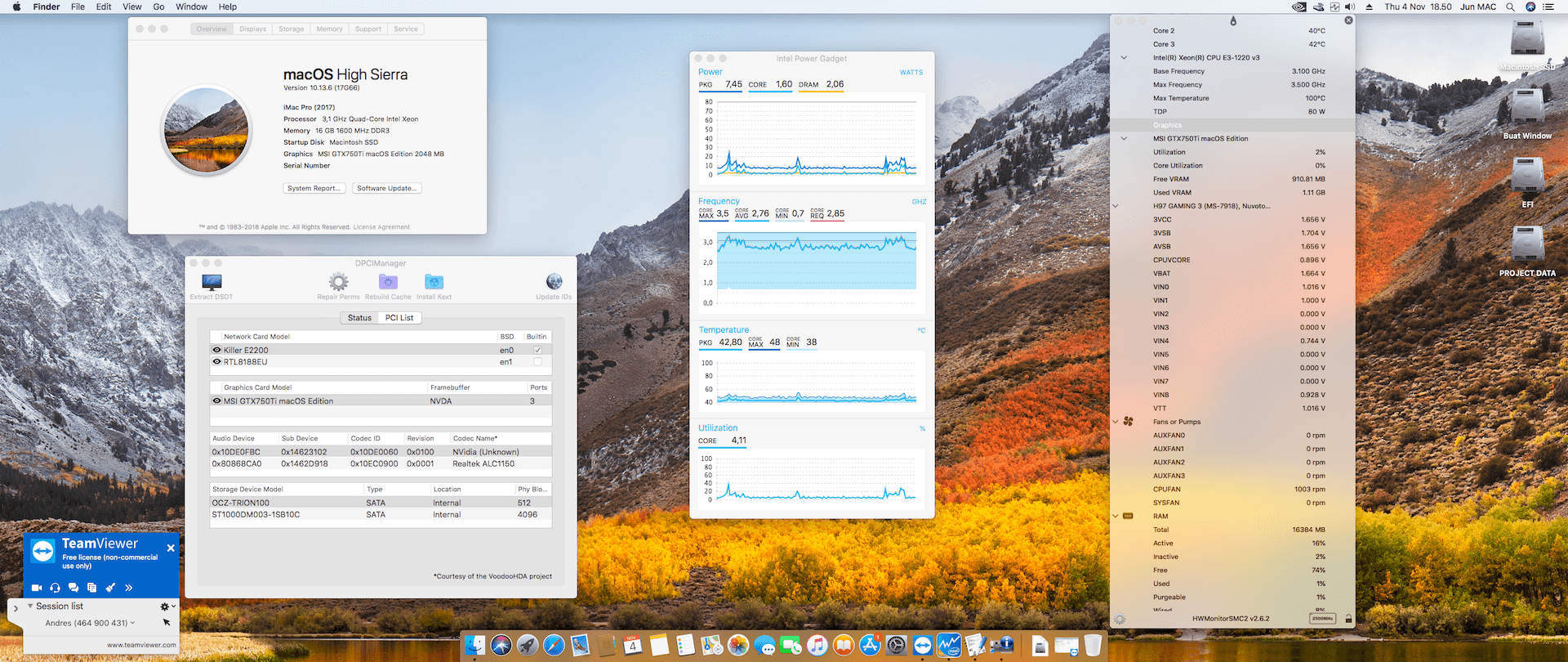Open TeamViewer from the Dock

click(x=922, y=646)
